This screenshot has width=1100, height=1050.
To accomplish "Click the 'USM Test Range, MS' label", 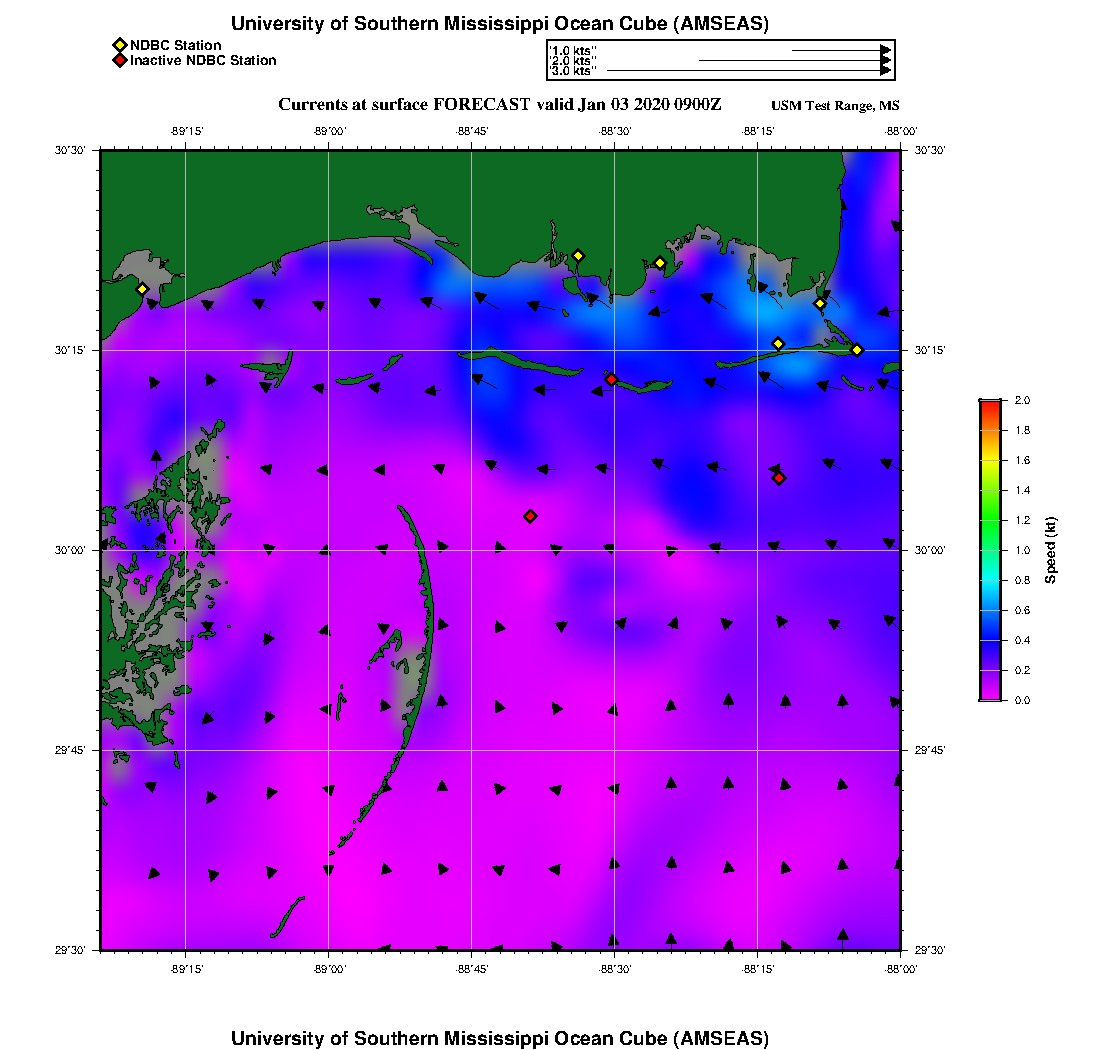I will [836, 107].
